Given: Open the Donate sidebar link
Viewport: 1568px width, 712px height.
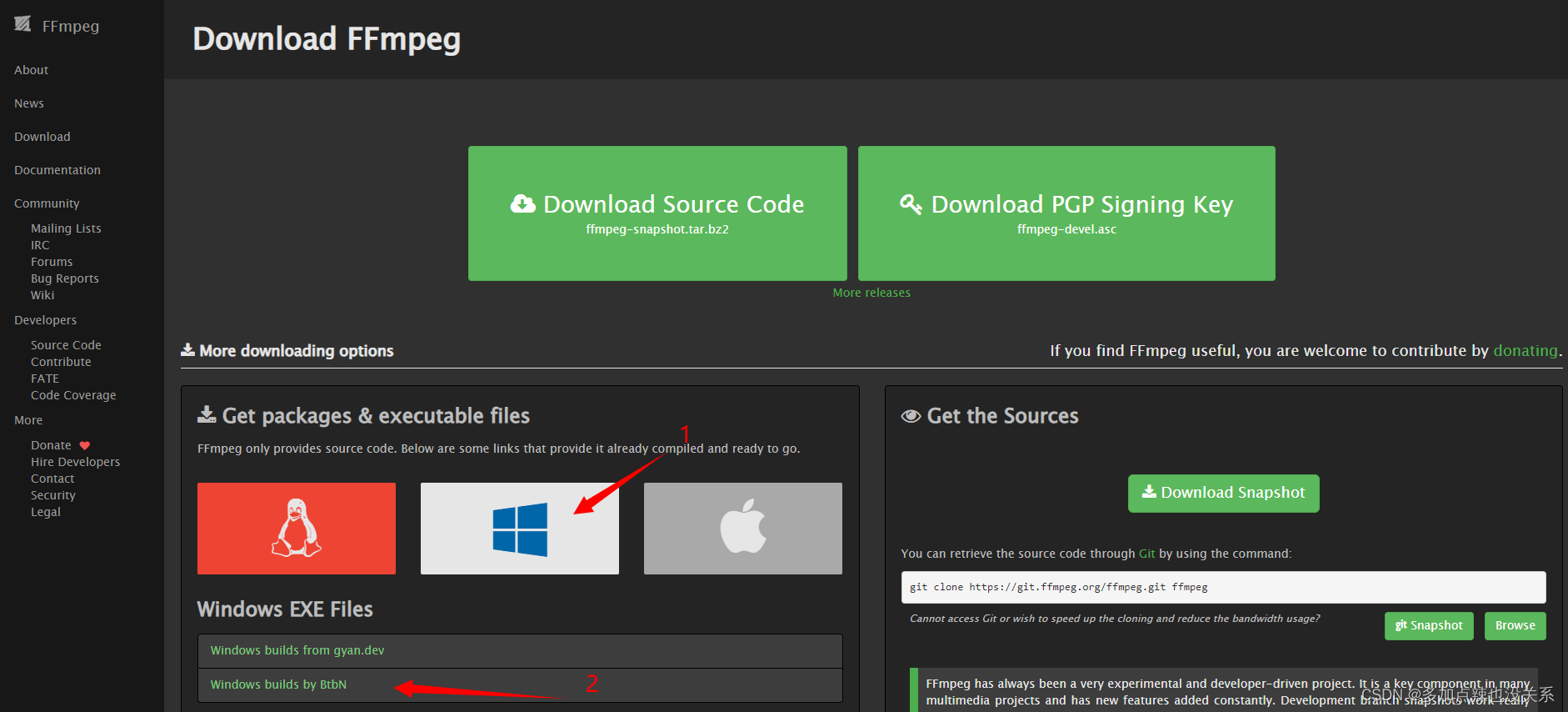Looking at the screenshot, I should (x=51, y=445).
